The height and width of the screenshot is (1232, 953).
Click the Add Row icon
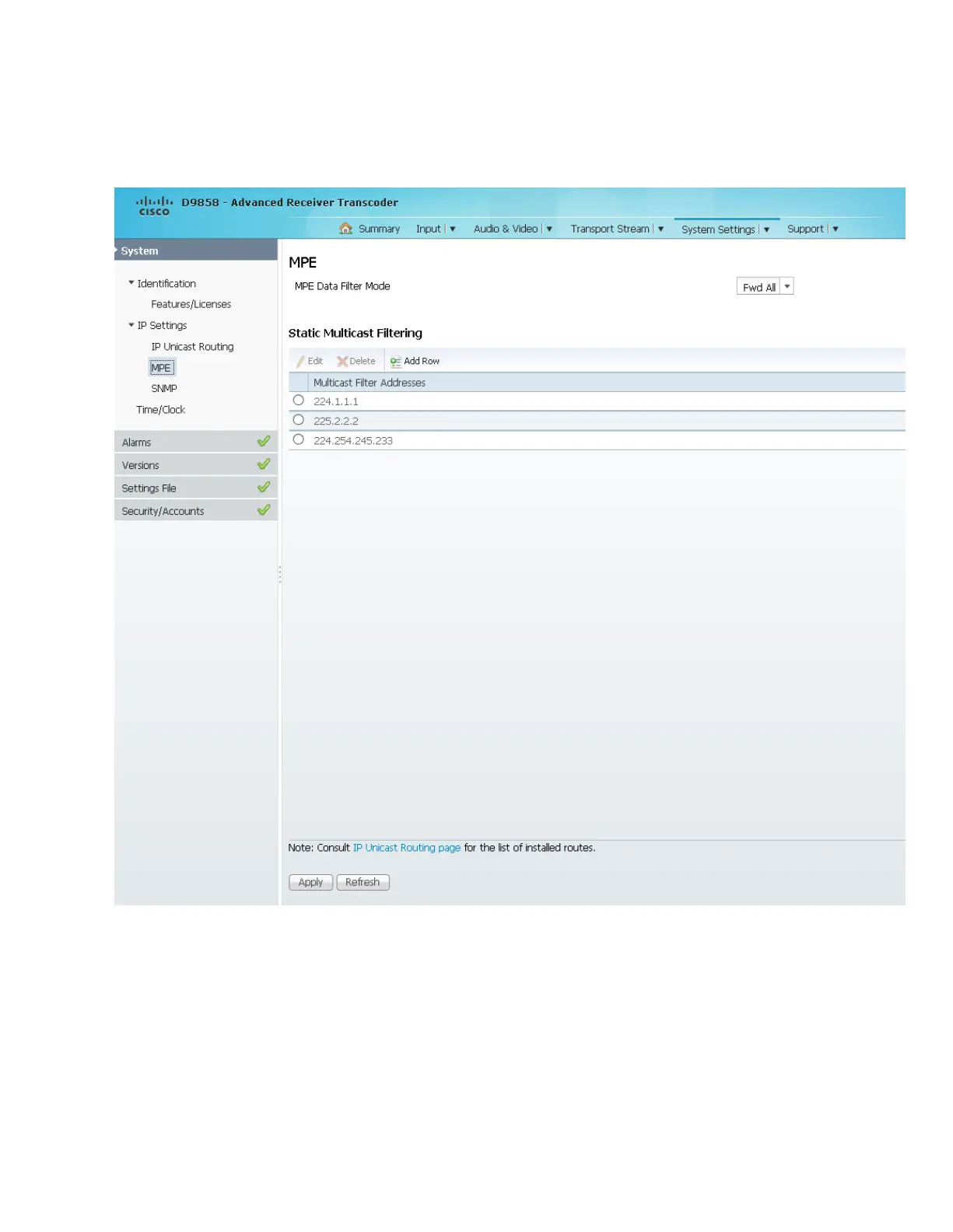(395, 362)
